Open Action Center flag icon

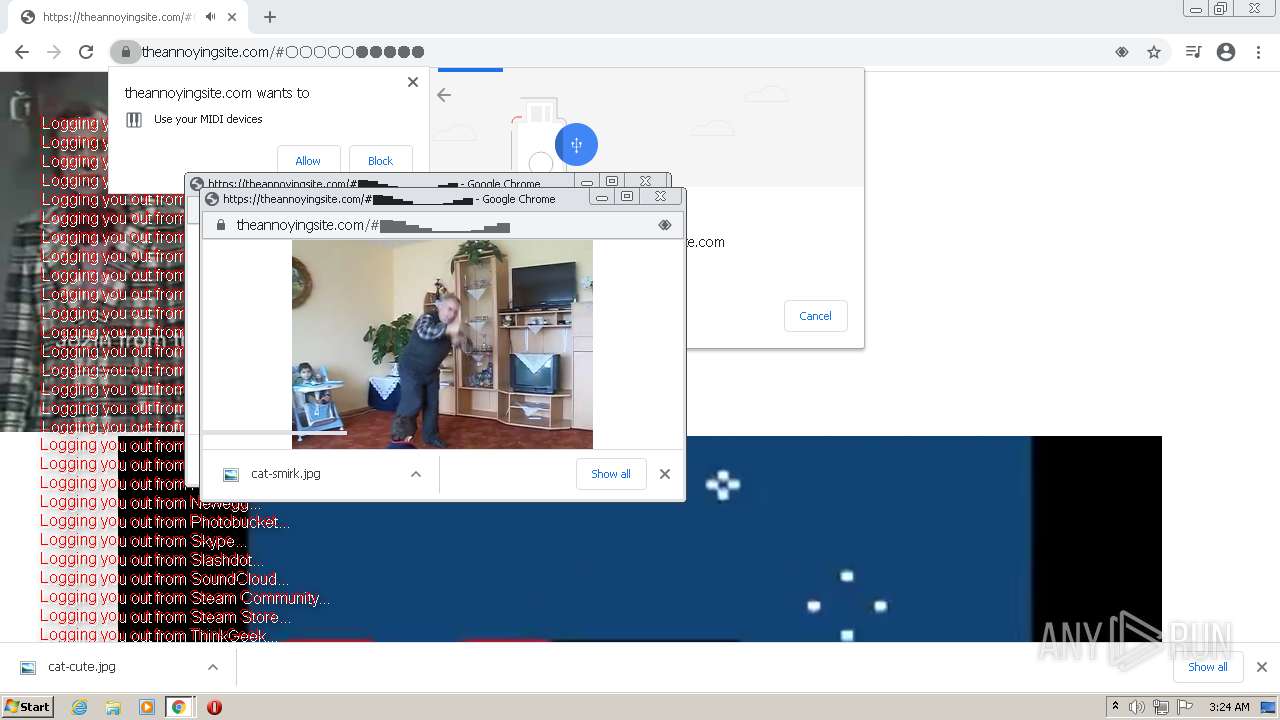pyautogui.click(x=1185, y=707)
